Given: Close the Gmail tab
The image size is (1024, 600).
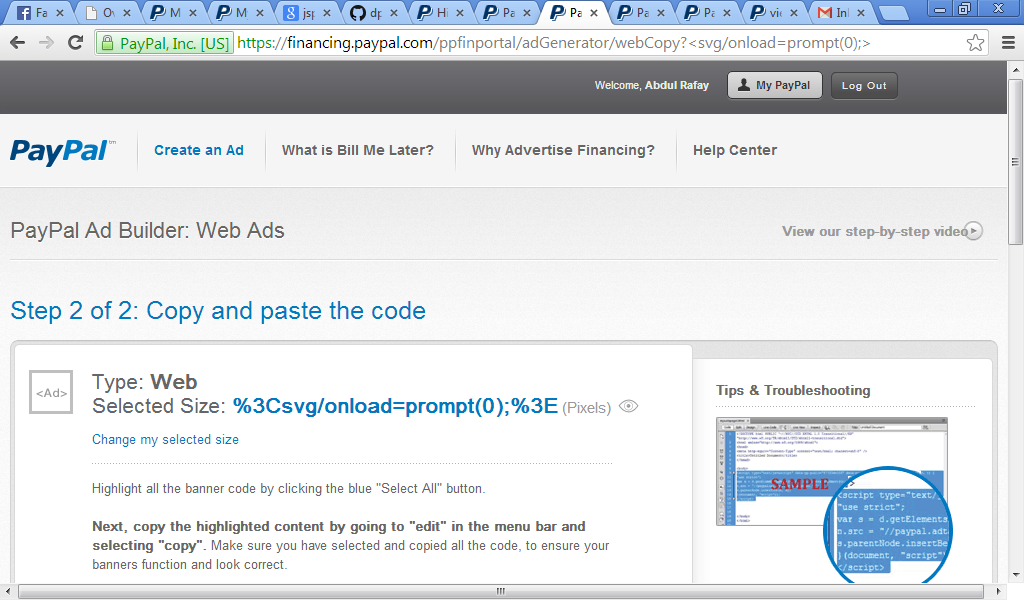Looking at the screenshot, I should 861,12.
